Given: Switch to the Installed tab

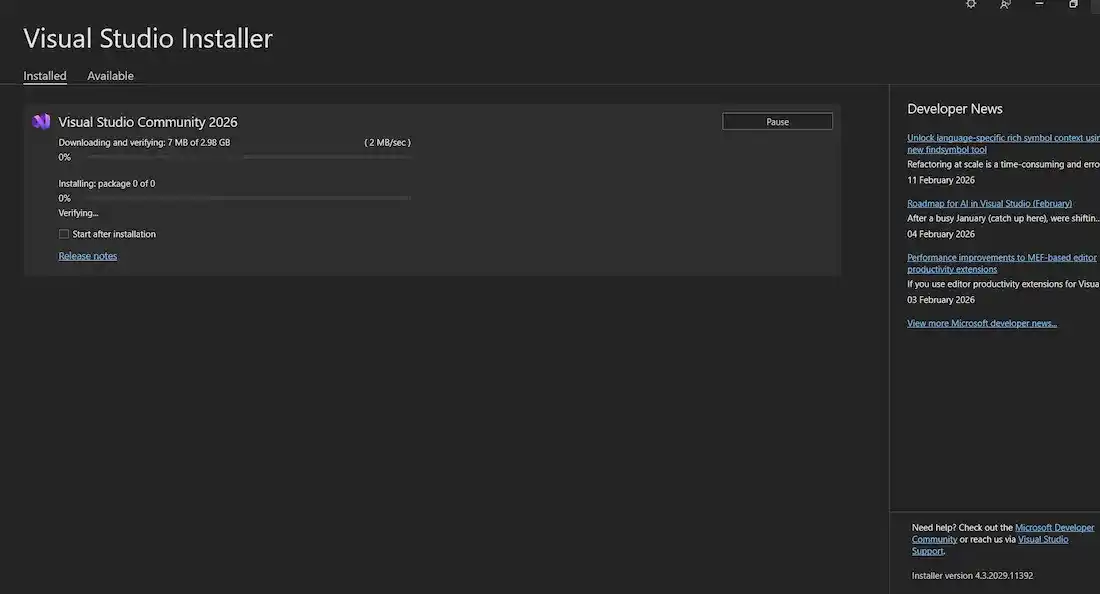Looking at the screenshot, I should [x=45, y=76].
